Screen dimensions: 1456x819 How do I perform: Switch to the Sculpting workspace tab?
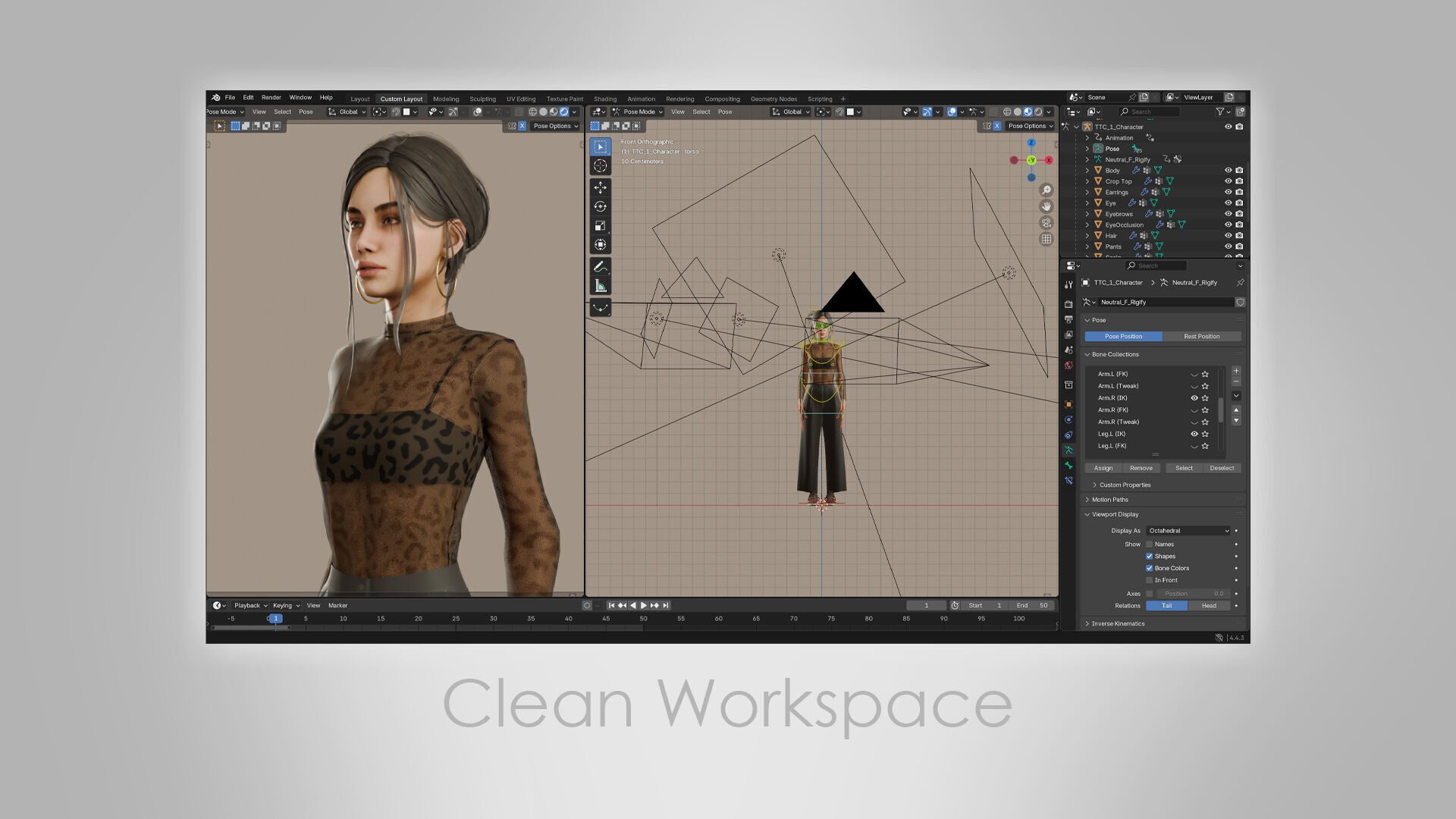pyautogui.click(x=482, y=99)
